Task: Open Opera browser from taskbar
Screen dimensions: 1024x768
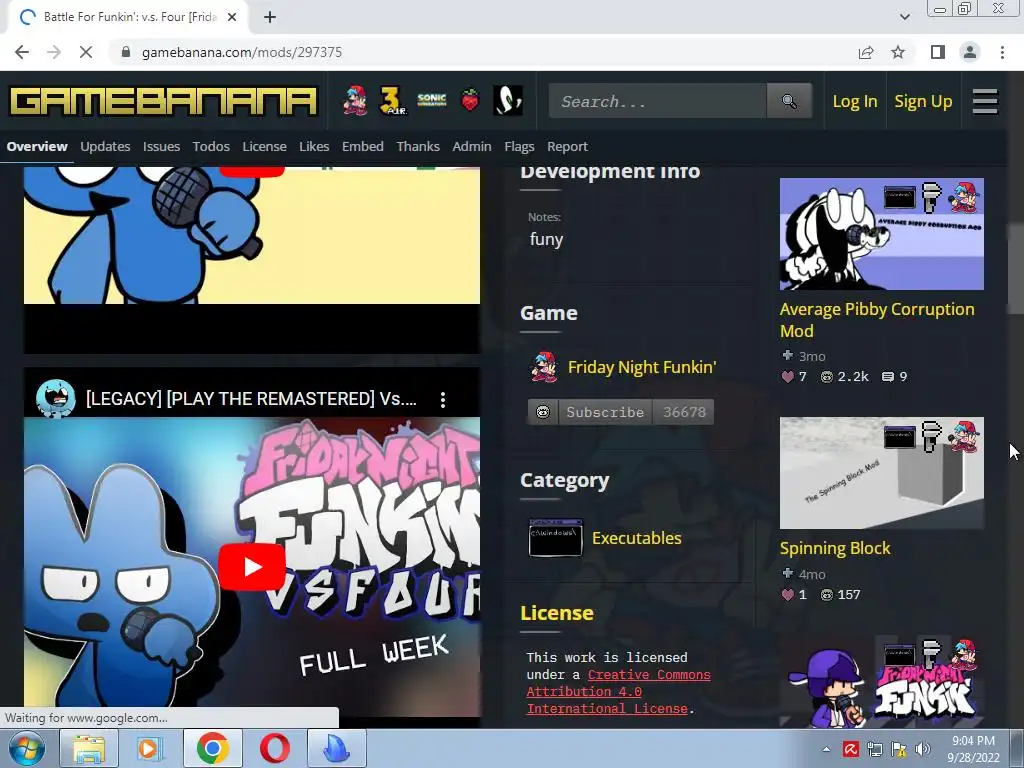Action: click(274, 748)
